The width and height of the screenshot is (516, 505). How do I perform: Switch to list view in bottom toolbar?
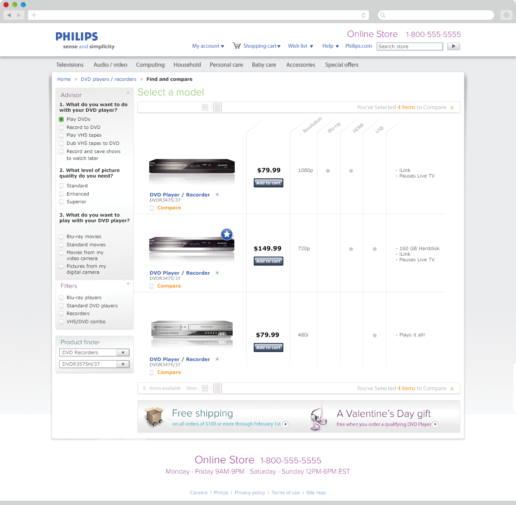pyautogui.click(x=217, y=388)
